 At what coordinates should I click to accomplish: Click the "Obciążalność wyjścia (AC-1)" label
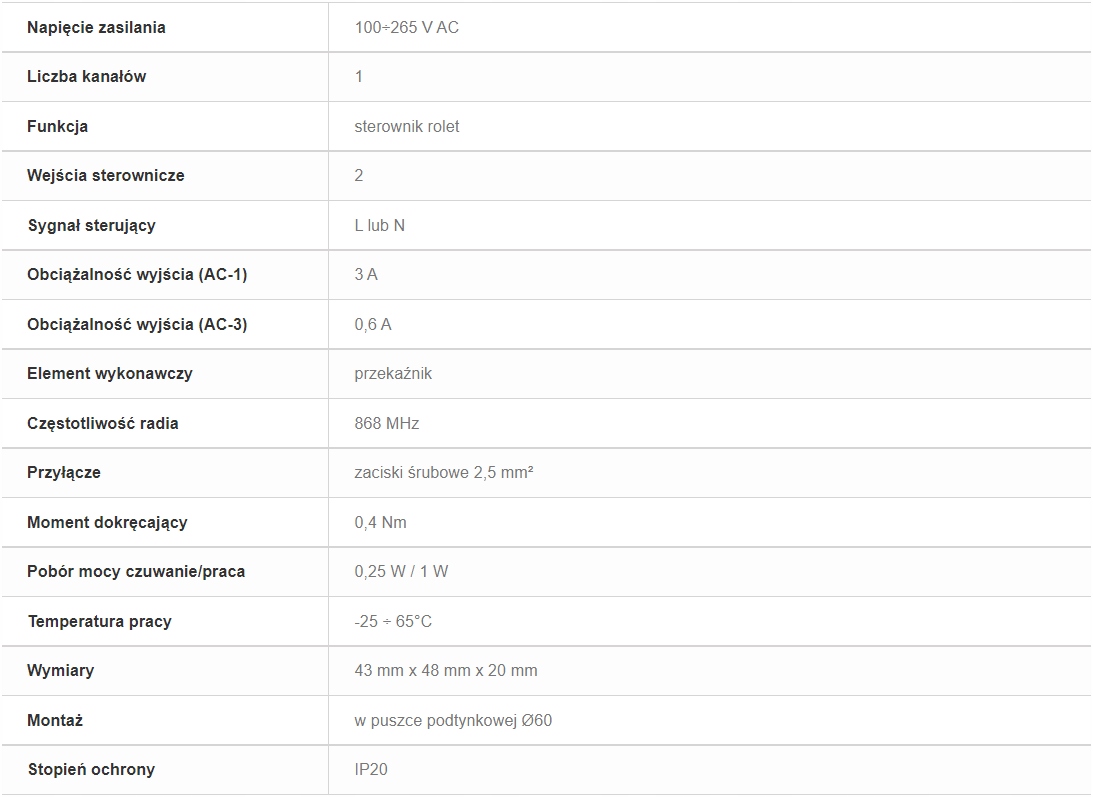(137, 274)
